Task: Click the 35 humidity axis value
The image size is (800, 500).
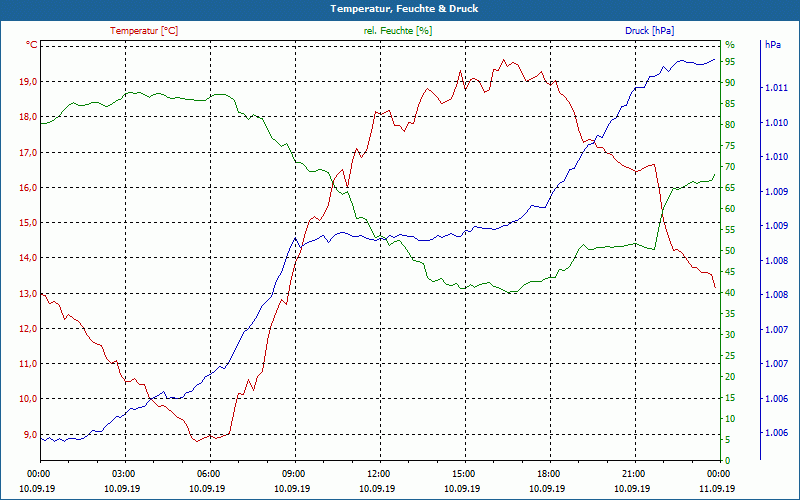Action: coord(730,314)
